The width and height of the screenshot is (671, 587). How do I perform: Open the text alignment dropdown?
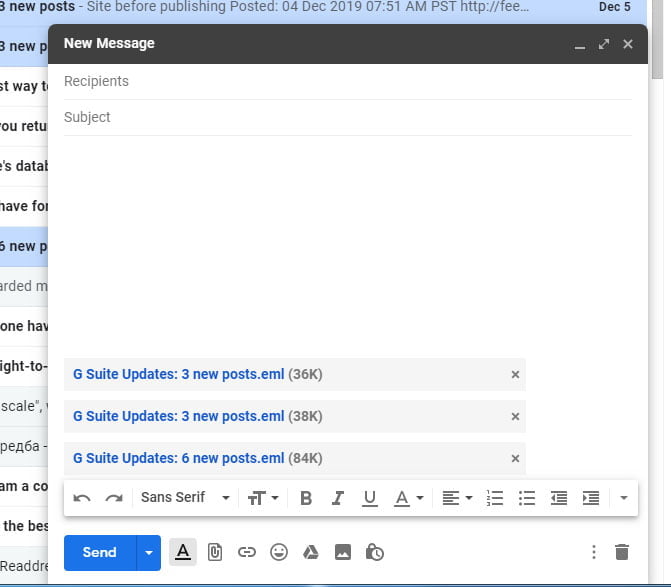point(457,498)
